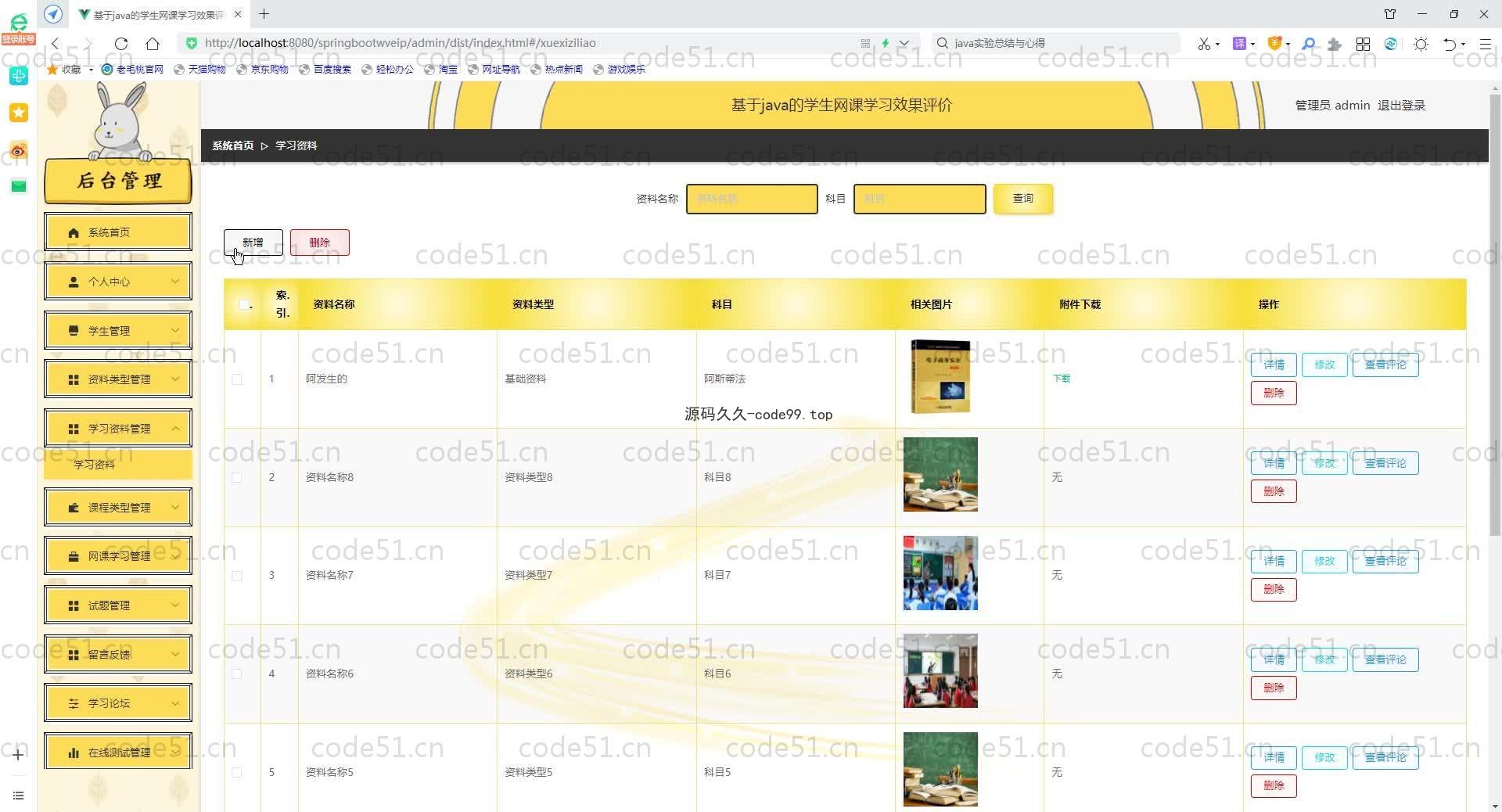Check the row checkbox for 资料名称8

(236, 477)
